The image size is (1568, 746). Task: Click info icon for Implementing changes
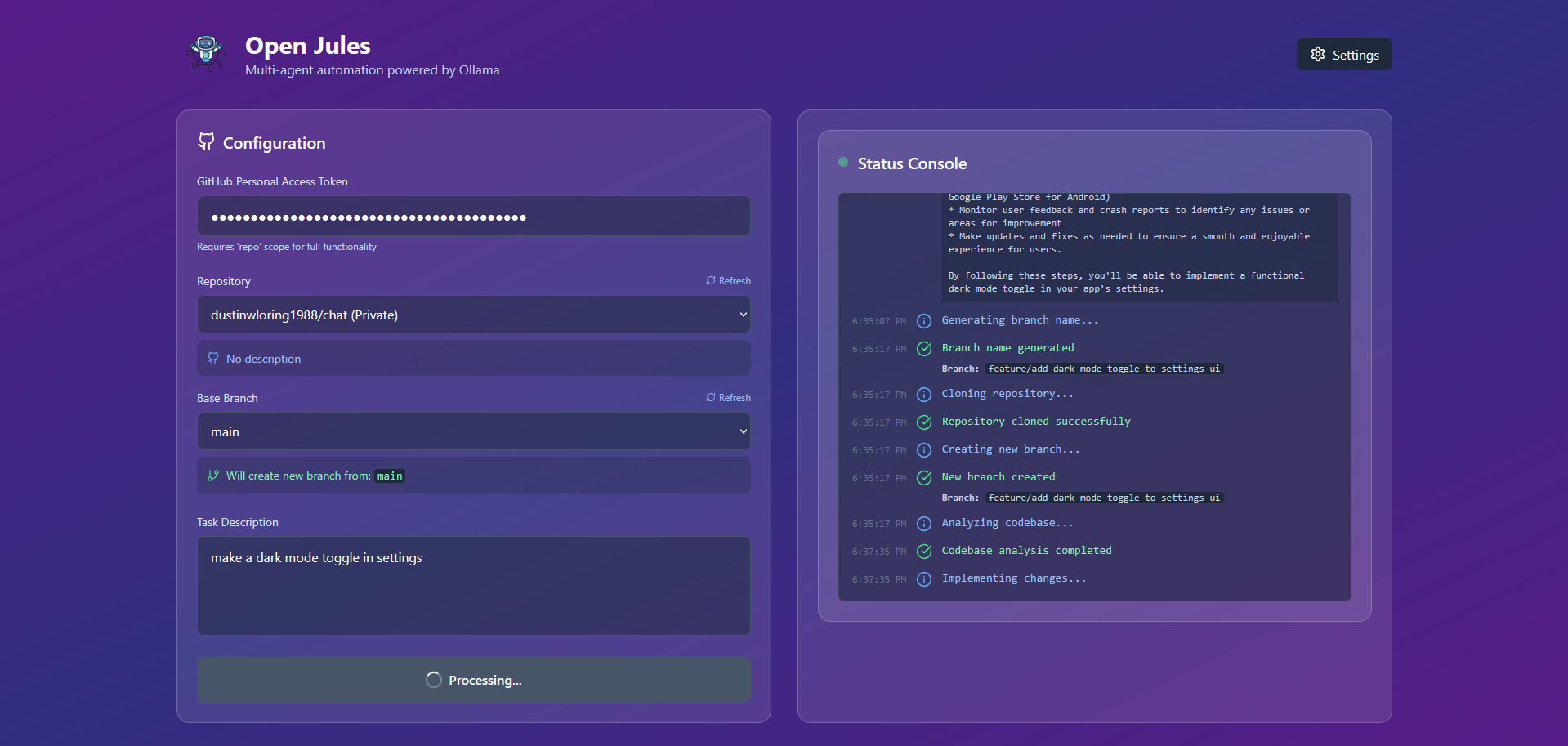pyautogui.click(x=924, y=579)
